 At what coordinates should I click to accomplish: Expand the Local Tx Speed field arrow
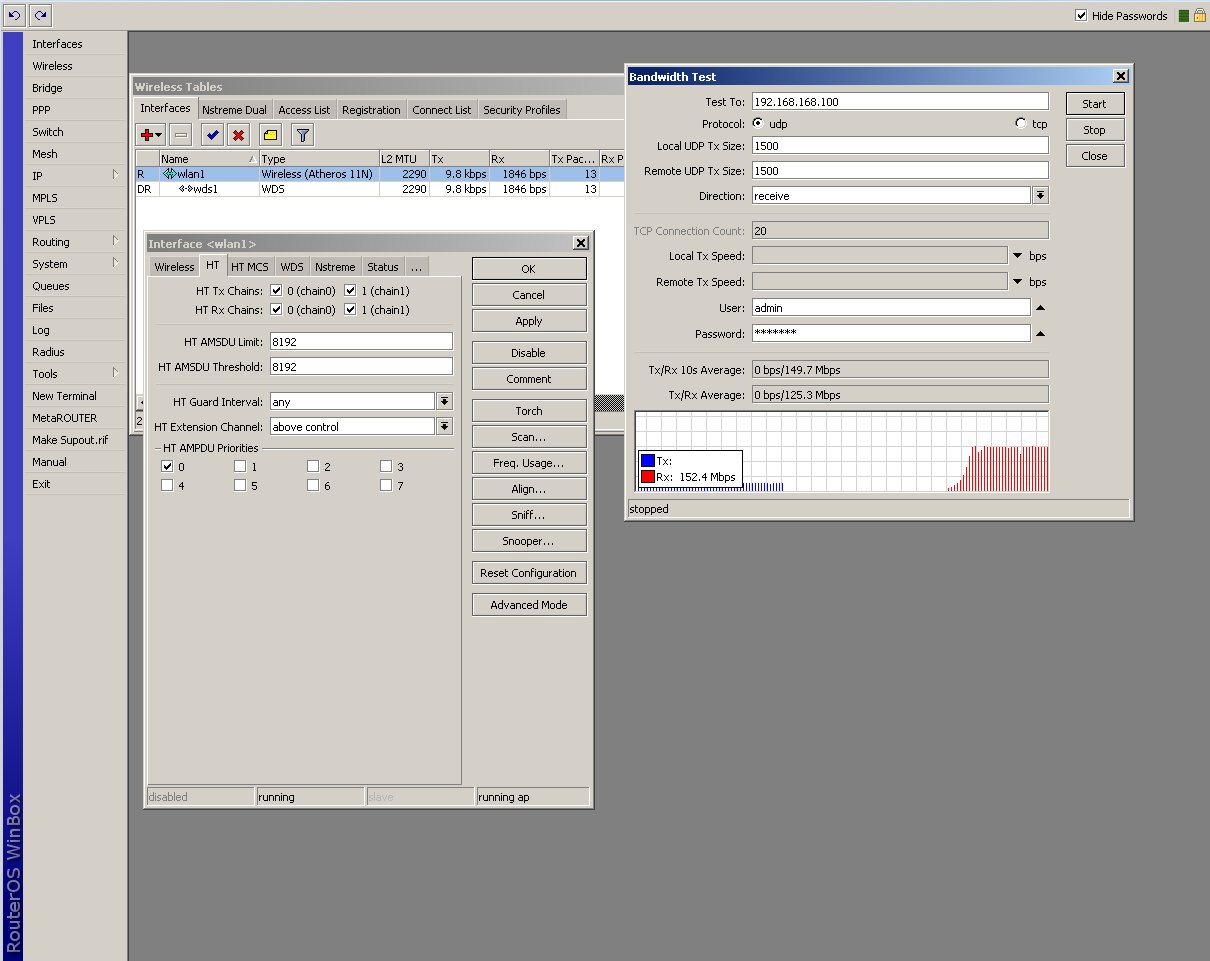pos(1019,256)
